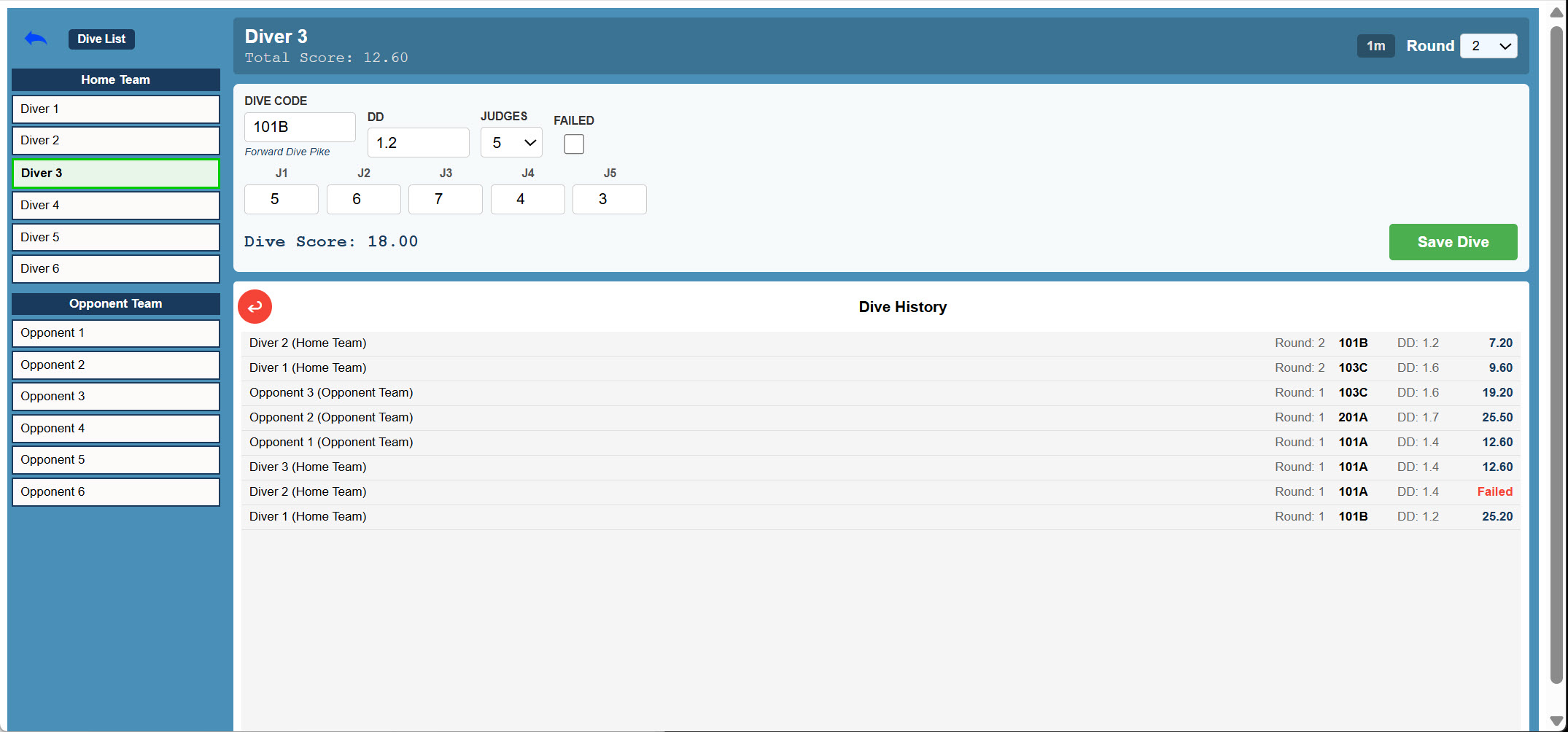Click the 19.20 score value
Viewport: 1568px width, 732px height.
point(1497,393)
